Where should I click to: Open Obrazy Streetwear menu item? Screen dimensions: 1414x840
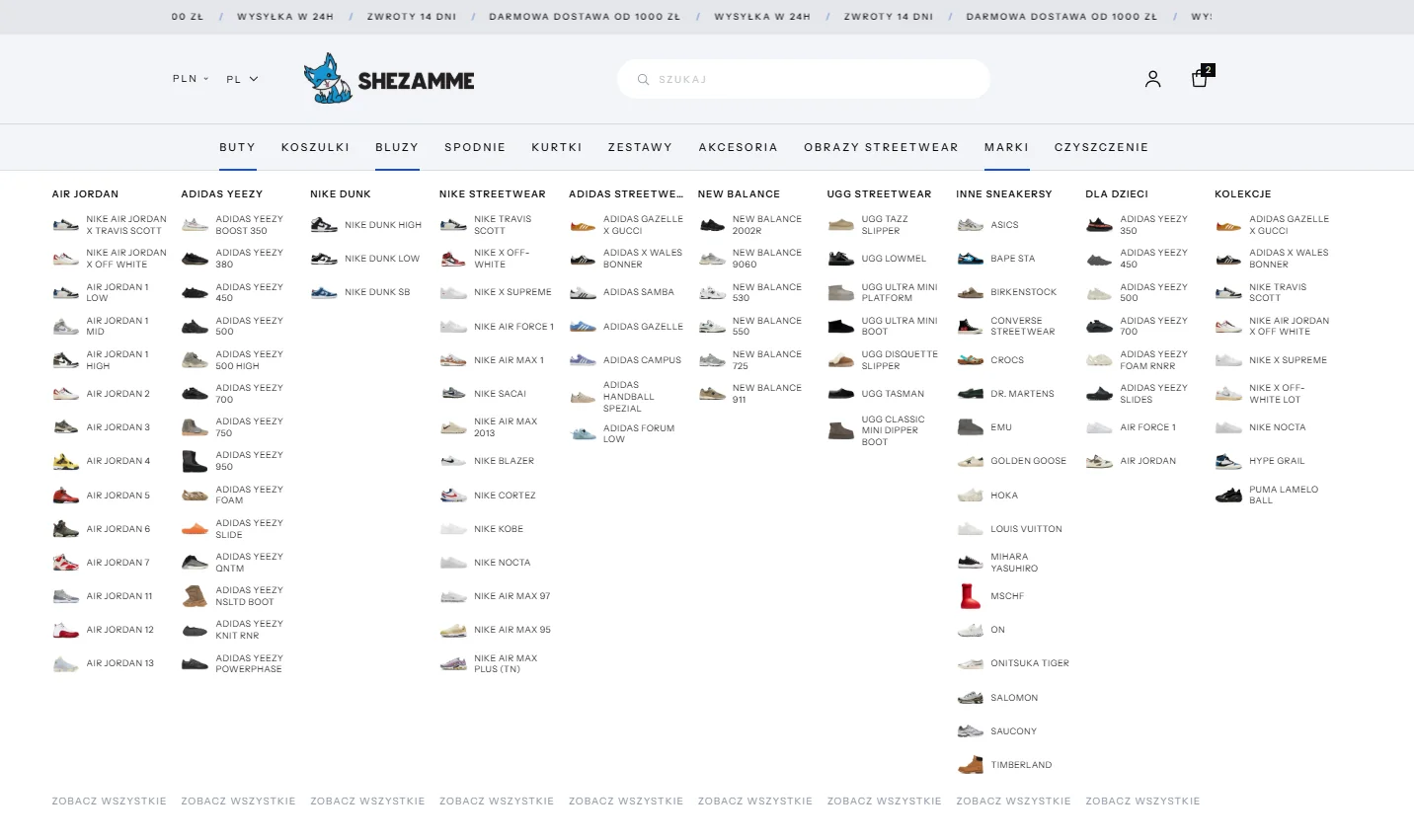tap(881, 147)
